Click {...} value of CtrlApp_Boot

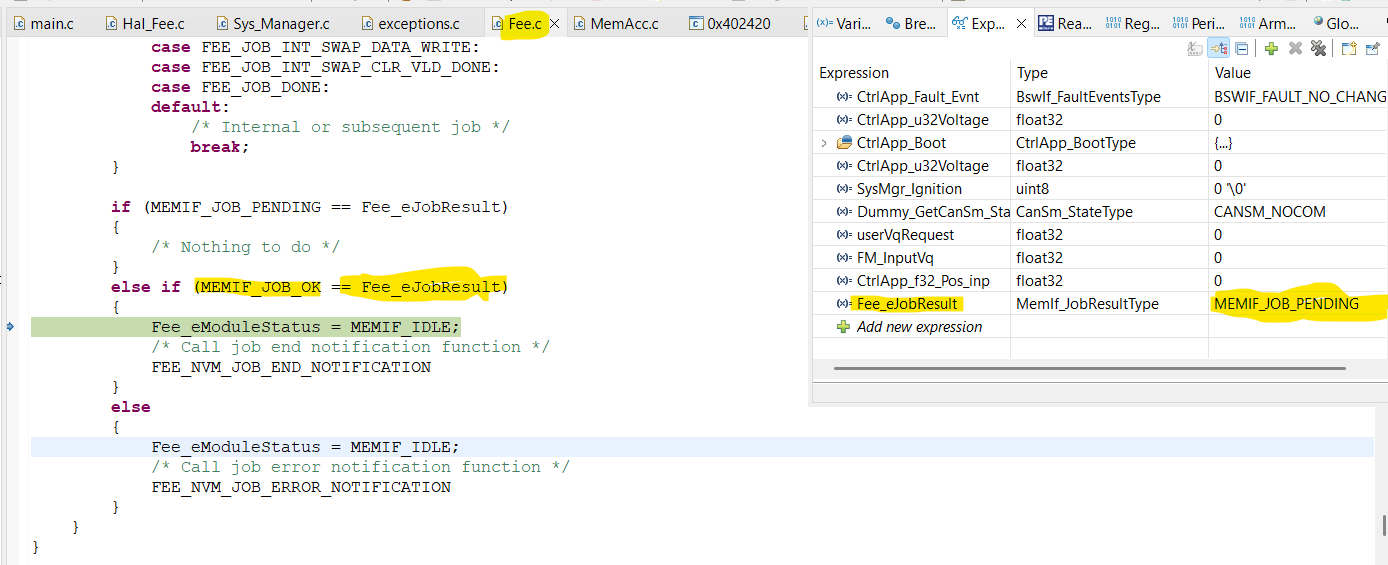pyautogui.click(x=1223, y=143)
